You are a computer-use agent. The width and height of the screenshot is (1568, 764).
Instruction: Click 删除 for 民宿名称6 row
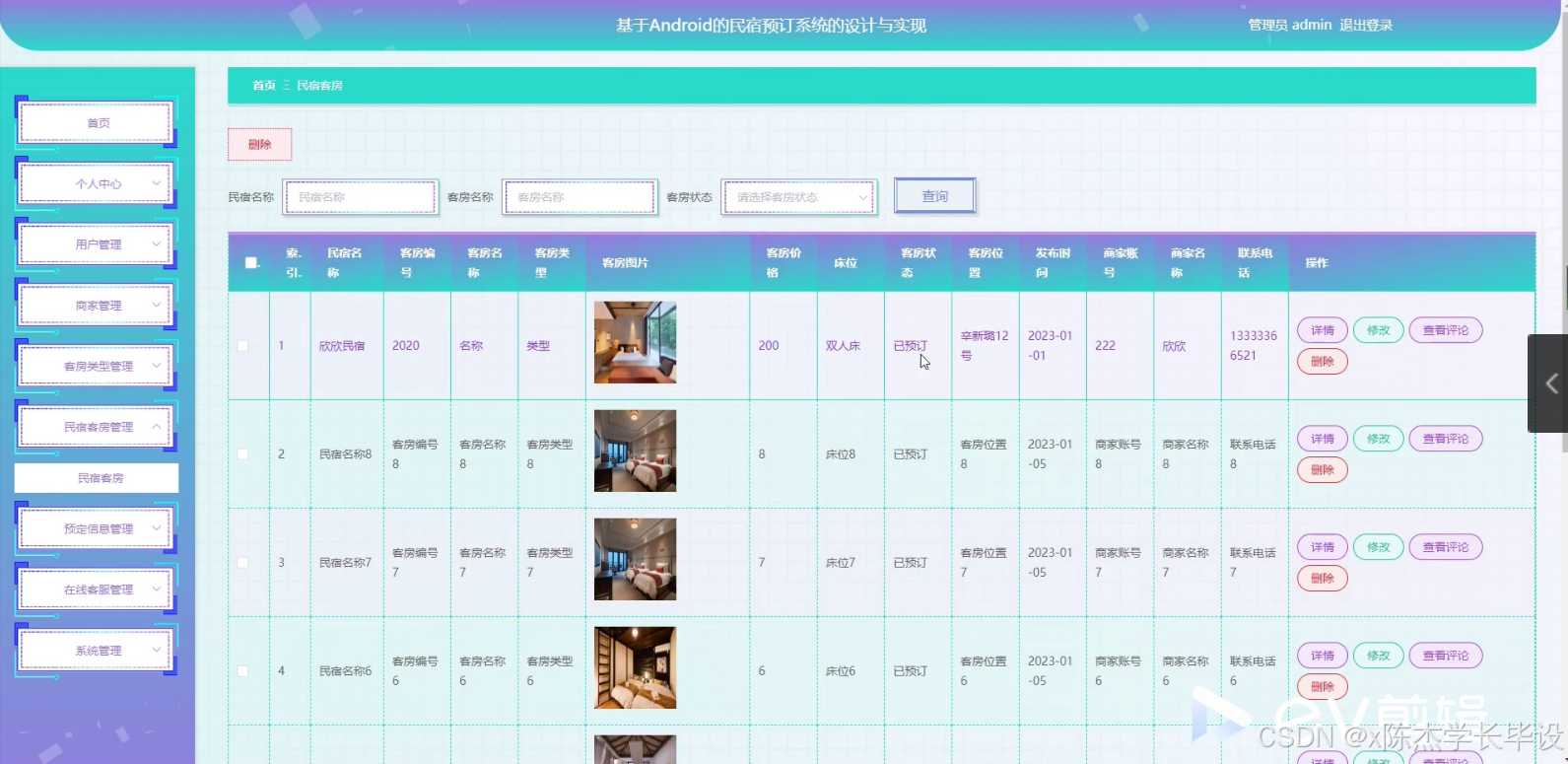pos(1323,687)
